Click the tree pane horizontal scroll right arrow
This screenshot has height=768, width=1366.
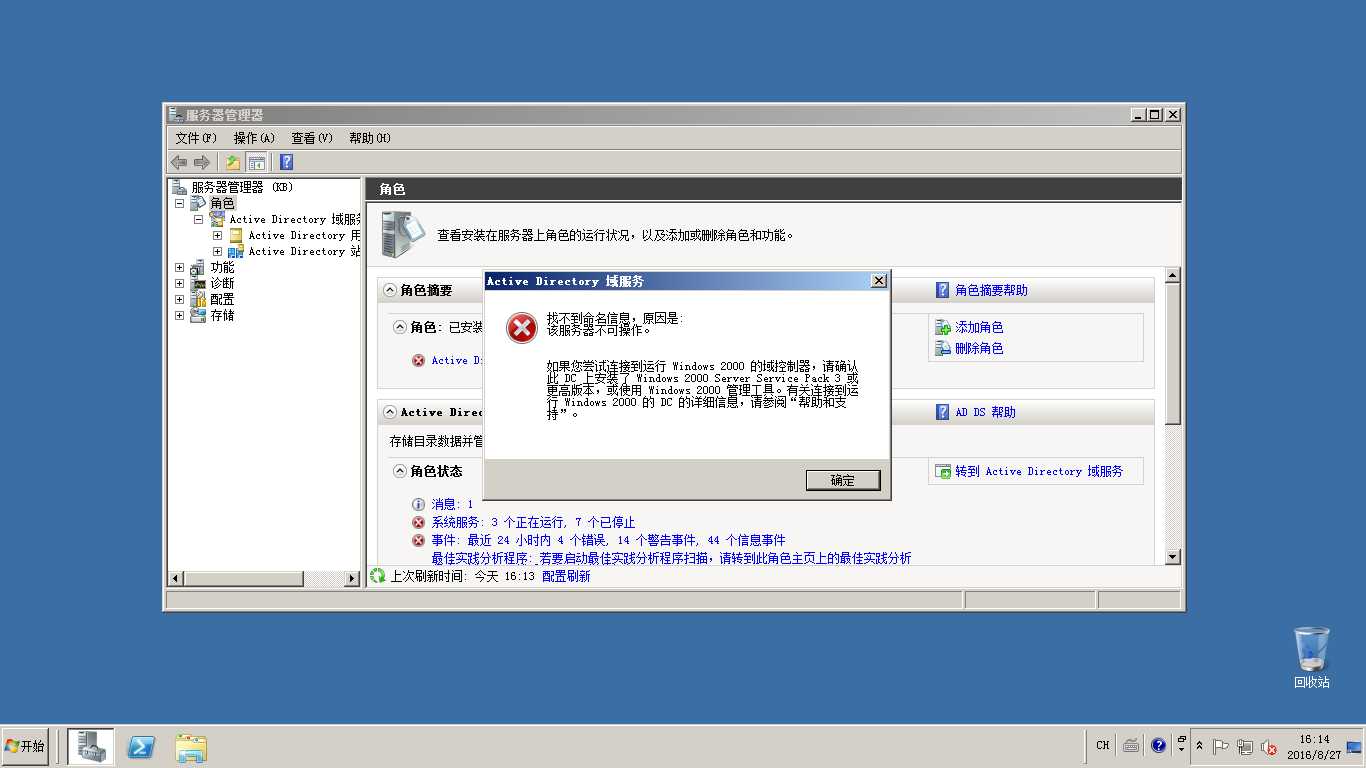(351, 579)
